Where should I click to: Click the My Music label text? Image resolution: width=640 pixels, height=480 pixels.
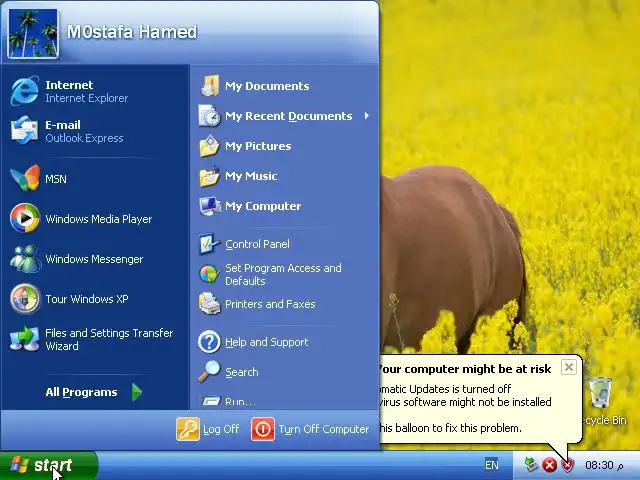click(251, 176)
